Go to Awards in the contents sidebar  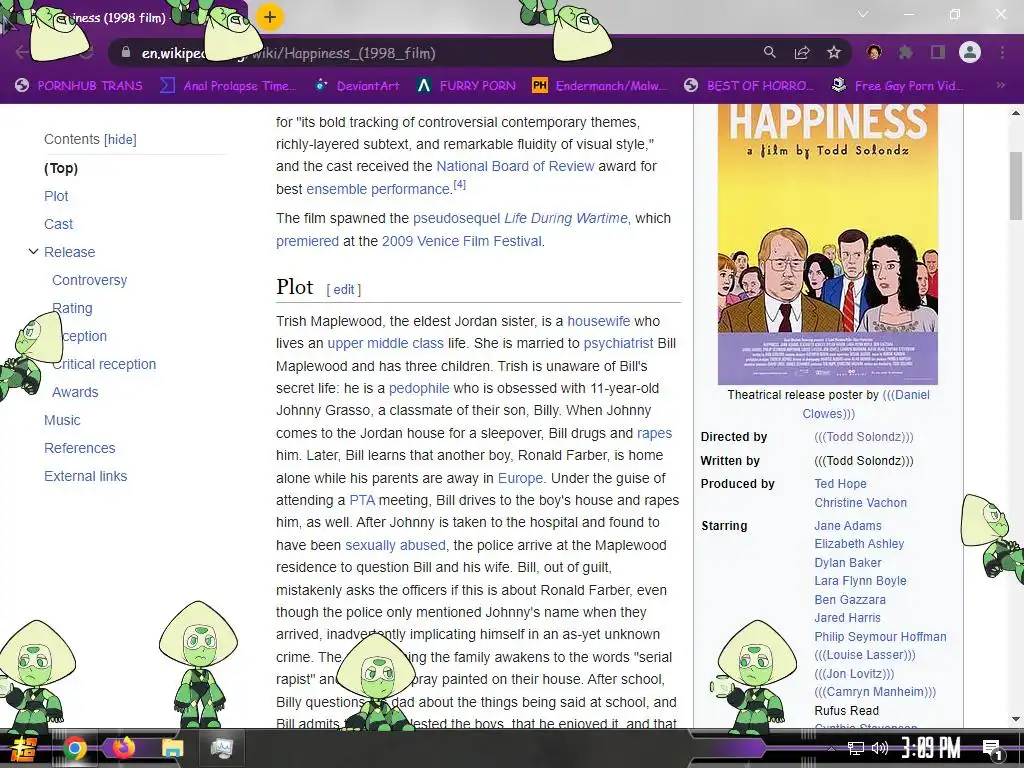tap(75, 392)
